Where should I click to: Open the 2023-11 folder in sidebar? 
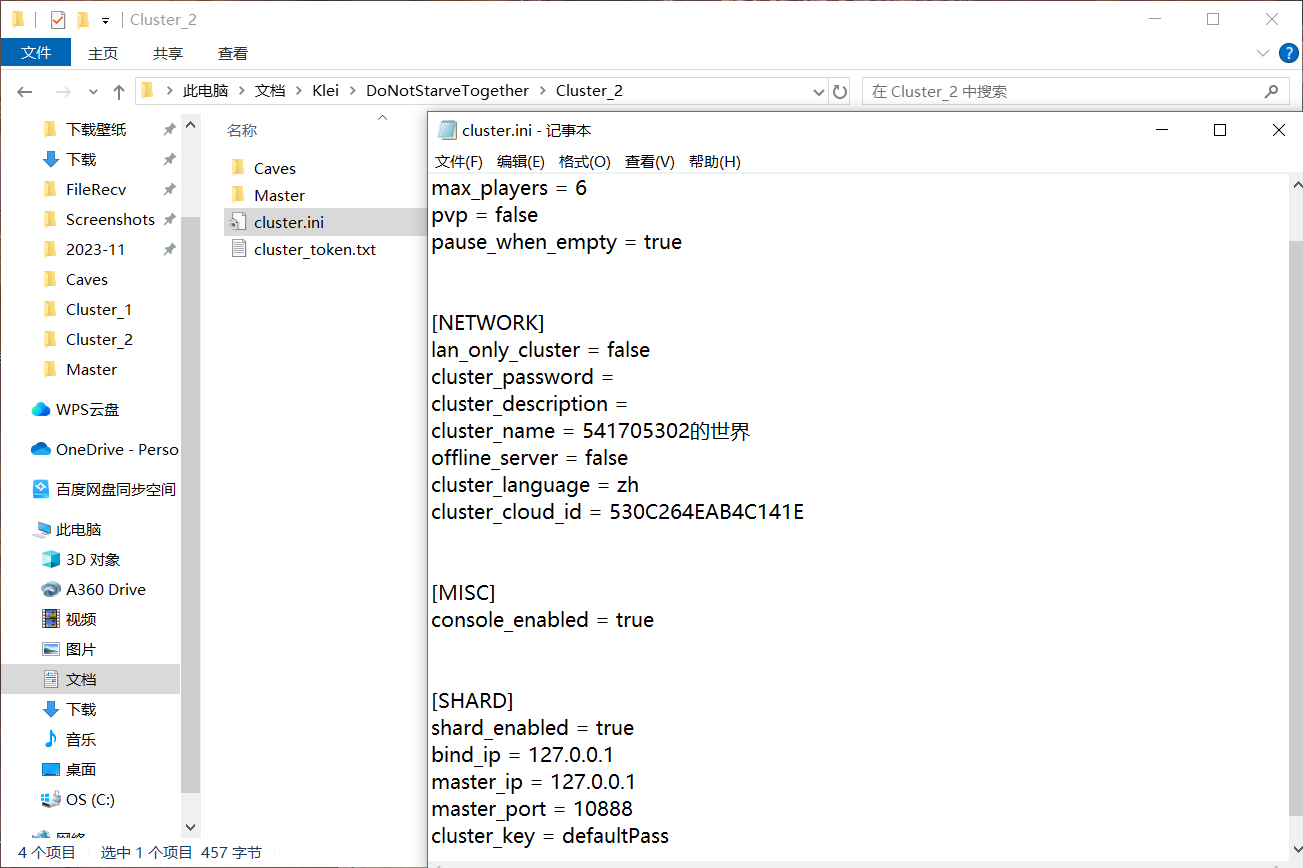click(95, 249)
